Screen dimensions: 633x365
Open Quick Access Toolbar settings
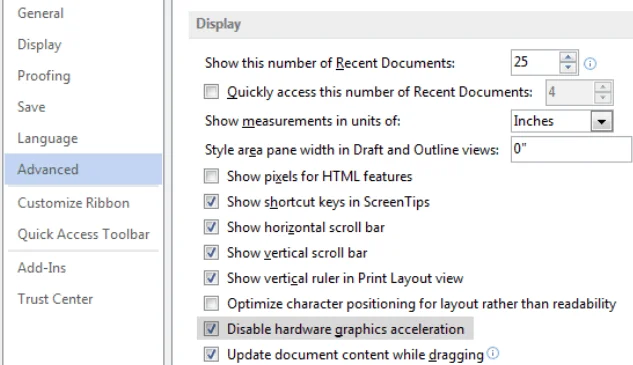click(84, 234)
